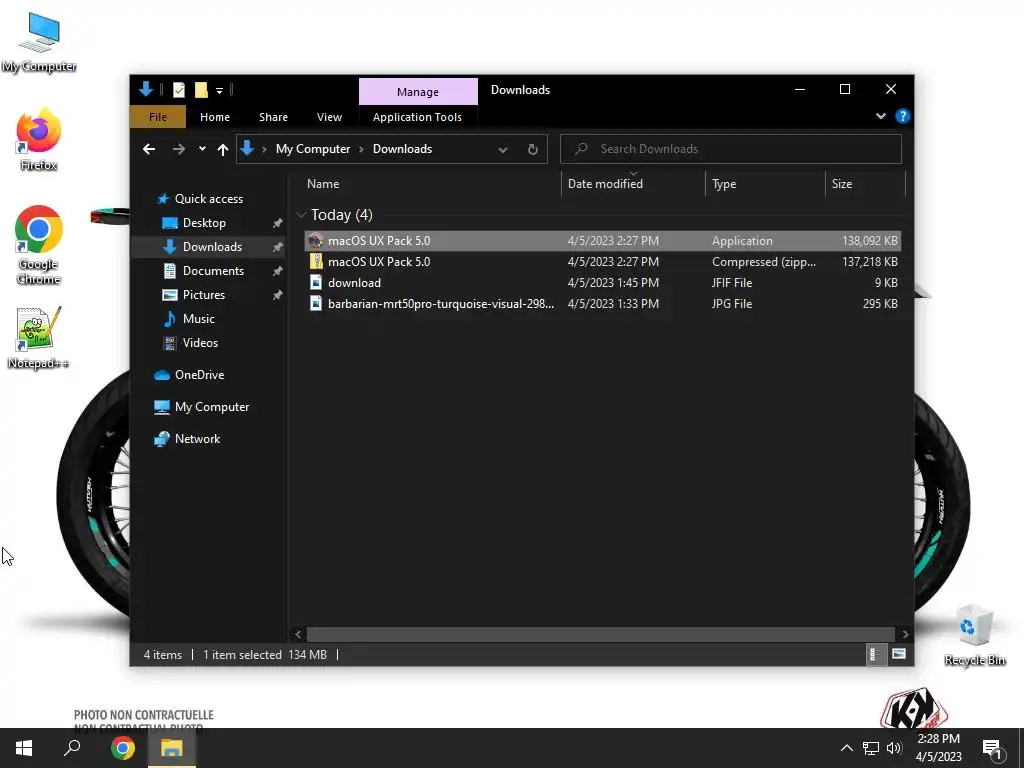Collapse the Today (4) group
This screenshot has height=768, width=1024.
pyautogui.click(x=301, y=215)
